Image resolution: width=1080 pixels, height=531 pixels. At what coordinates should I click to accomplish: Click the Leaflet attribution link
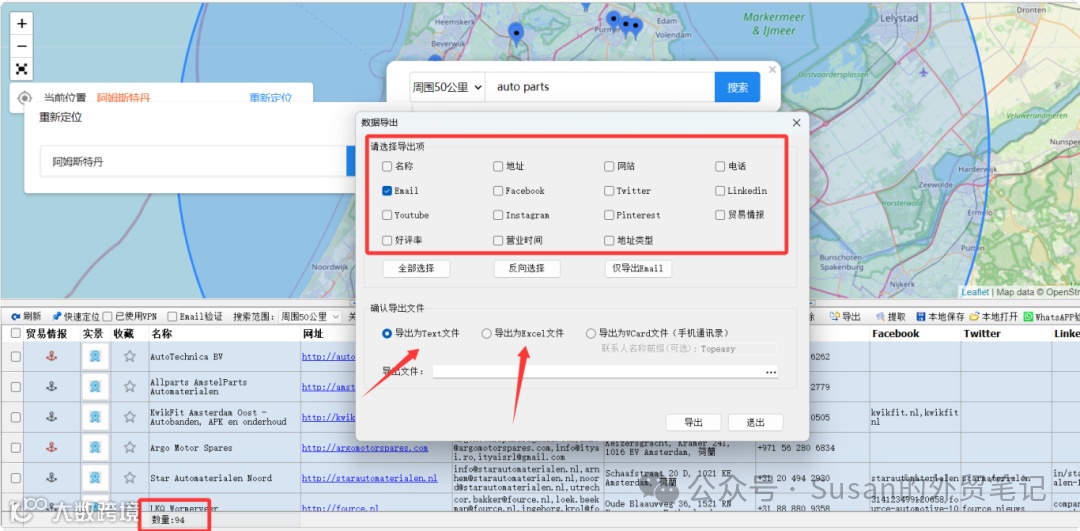975,292
